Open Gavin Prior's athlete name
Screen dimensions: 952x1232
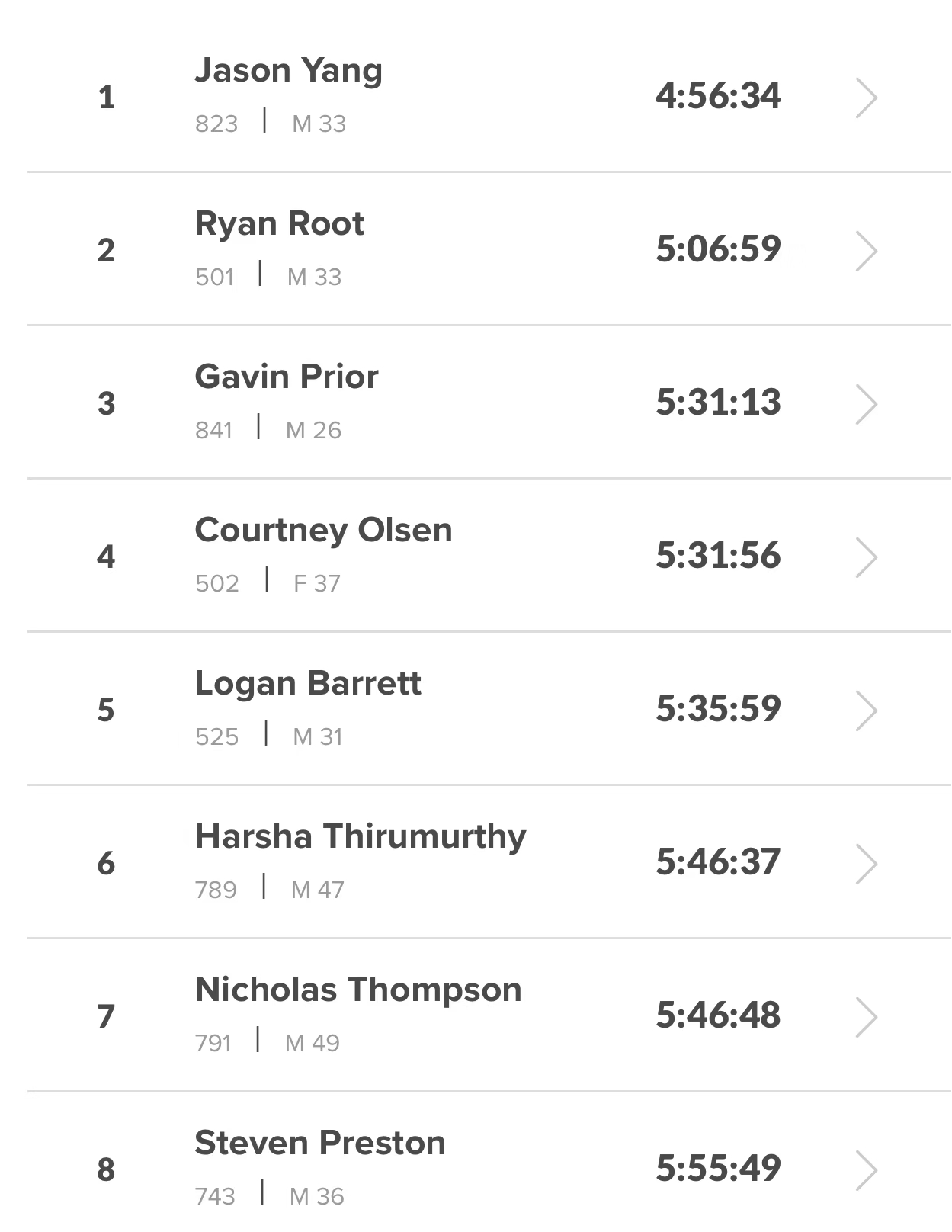286,377
